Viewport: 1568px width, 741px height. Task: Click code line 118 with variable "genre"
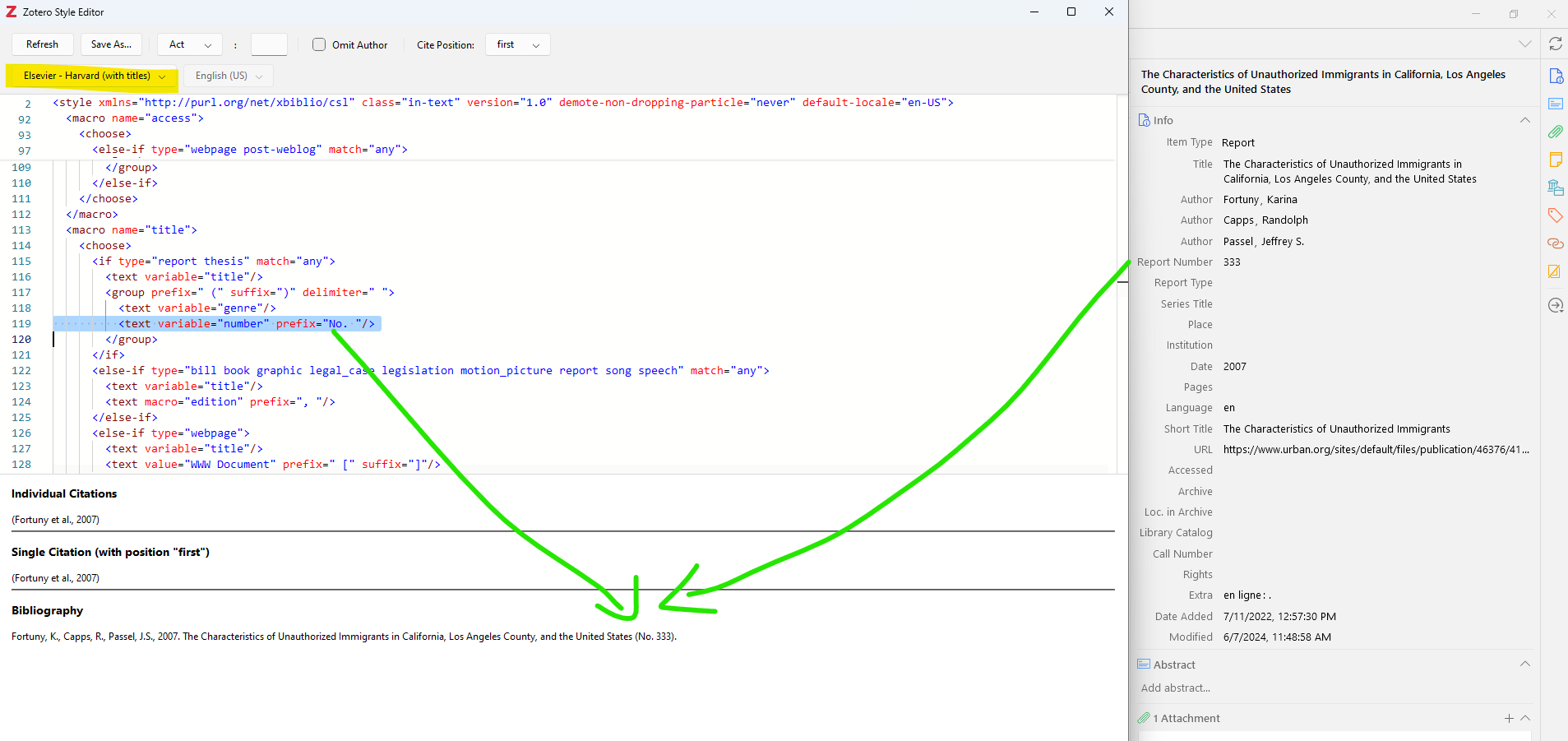(x=197, y=308)
